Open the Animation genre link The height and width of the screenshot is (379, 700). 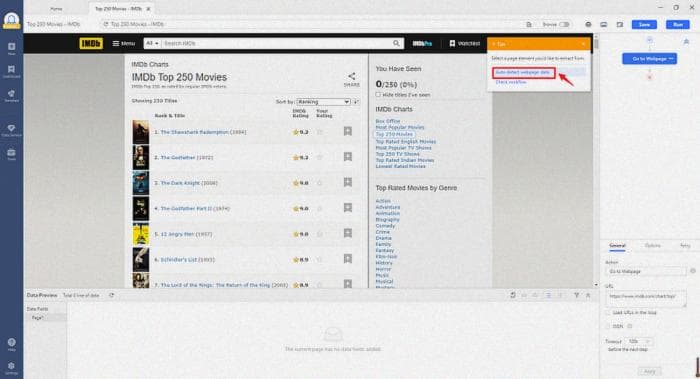coord(388,213)
